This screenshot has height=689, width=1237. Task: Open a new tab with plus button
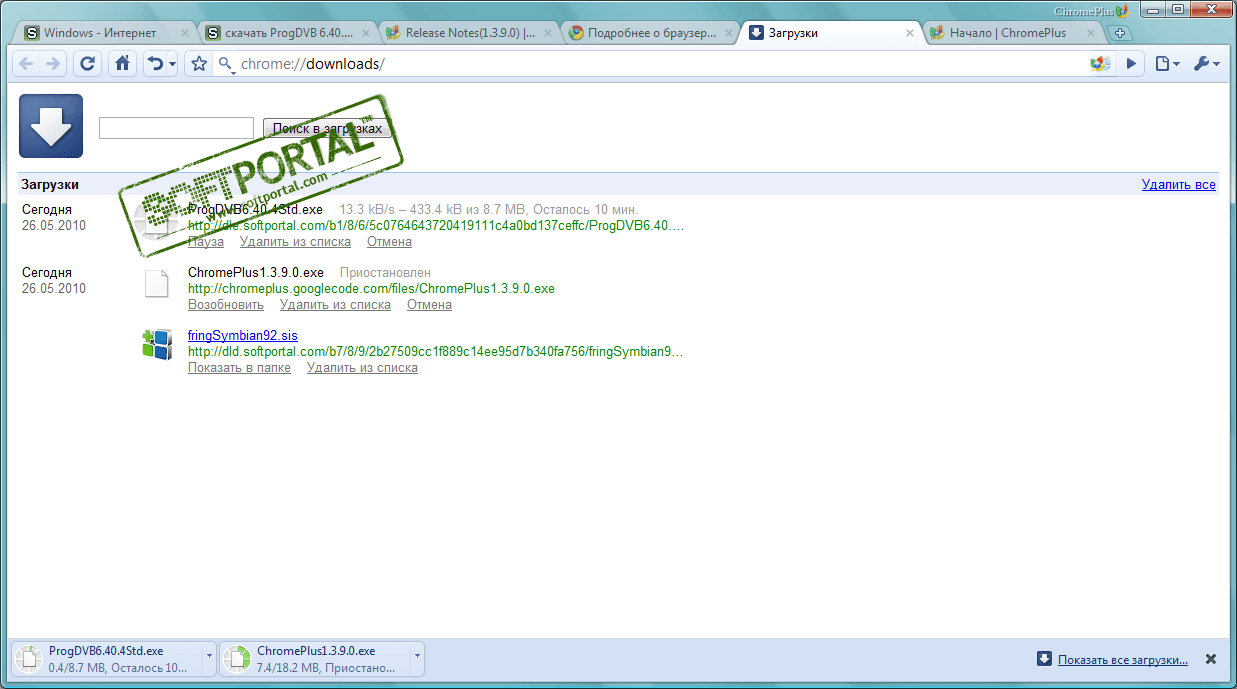click(1120, 33)
